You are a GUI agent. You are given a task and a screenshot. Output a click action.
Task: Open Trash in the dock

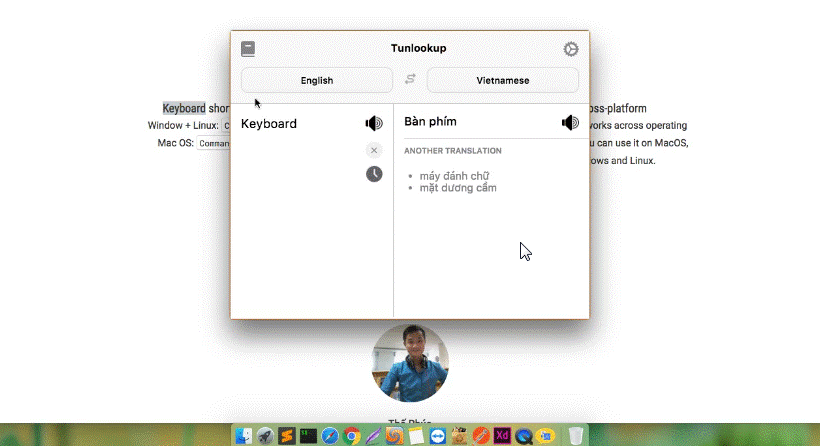575,436
